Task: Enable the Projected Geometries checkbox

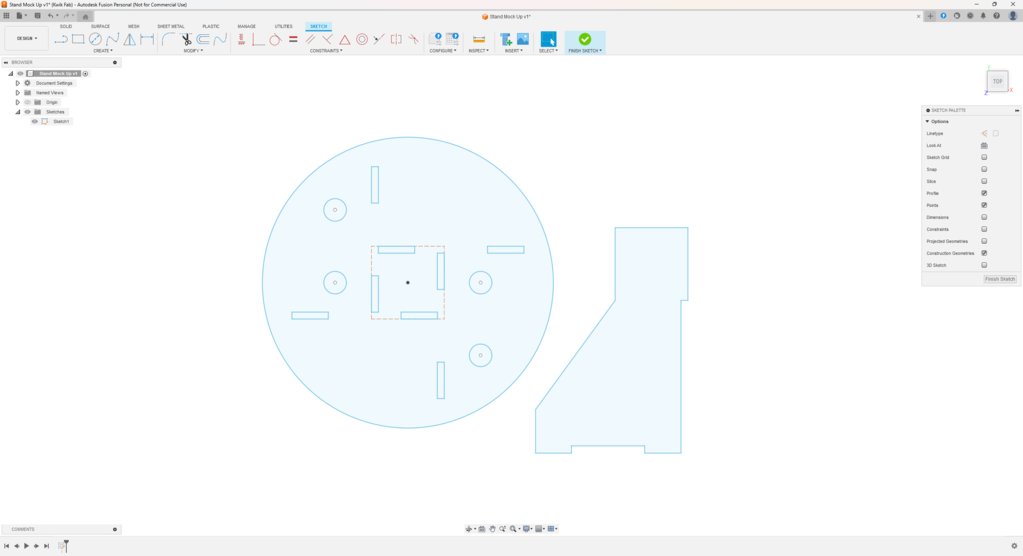Action: pyautogui.click(x=984, y=241)
